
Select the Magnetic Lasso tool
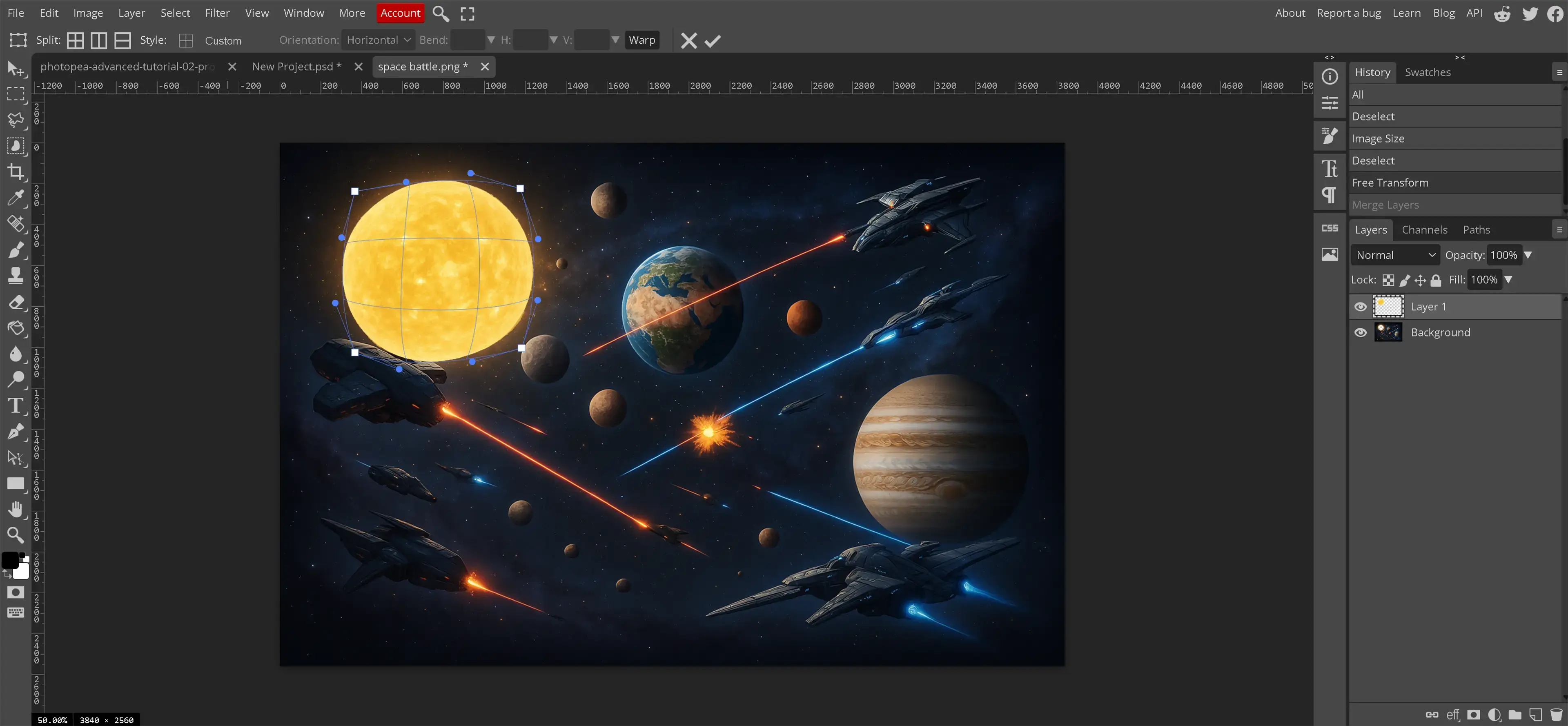pyautogui.click(x=15, y=120)
